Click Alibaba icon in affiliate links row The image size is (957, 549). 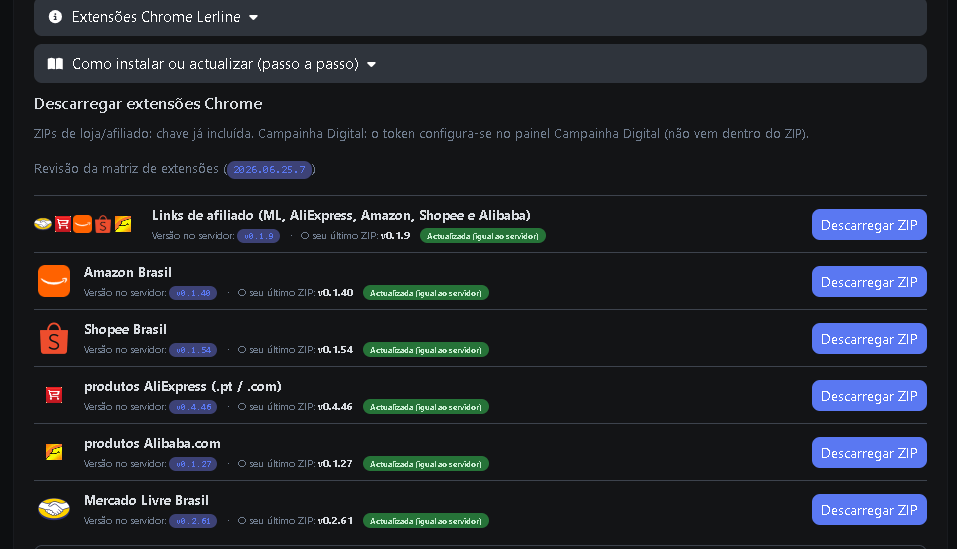pyautogui.click(x=123, y=224)
